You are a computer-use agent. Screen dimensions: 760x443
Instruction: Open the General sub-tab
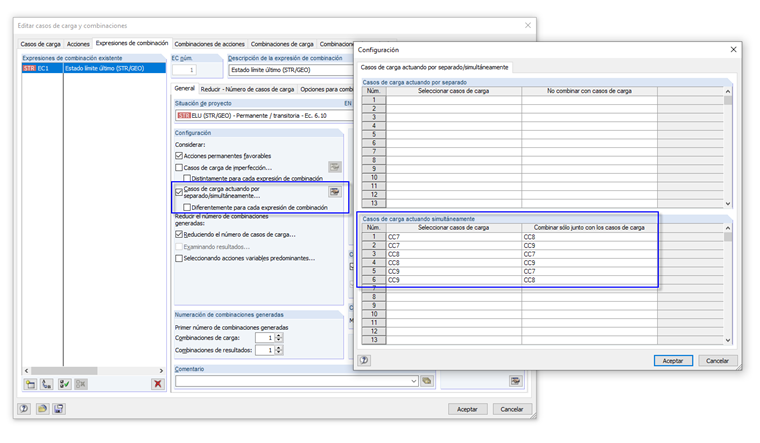[184, 88]
